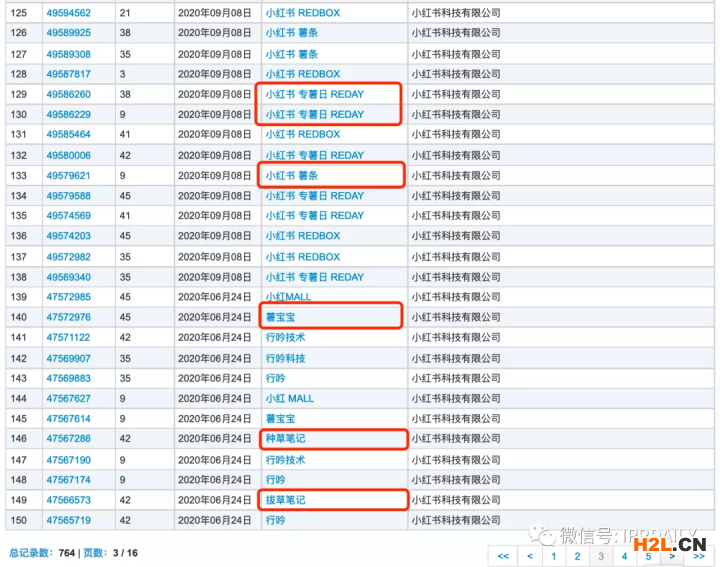Open 薯宝宝 trademark in row 145
The width and height of the screenshot is (720, 567).
pos(280,418)
